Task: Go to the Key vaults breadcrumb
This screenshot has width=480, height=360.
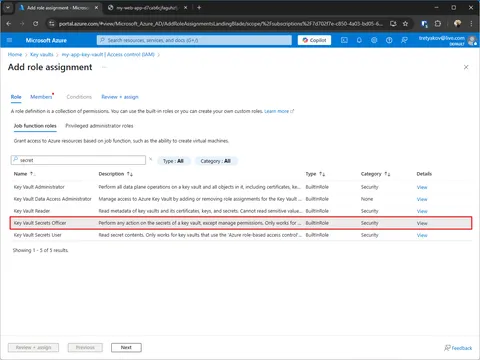Action: click(x=41, y=55)
